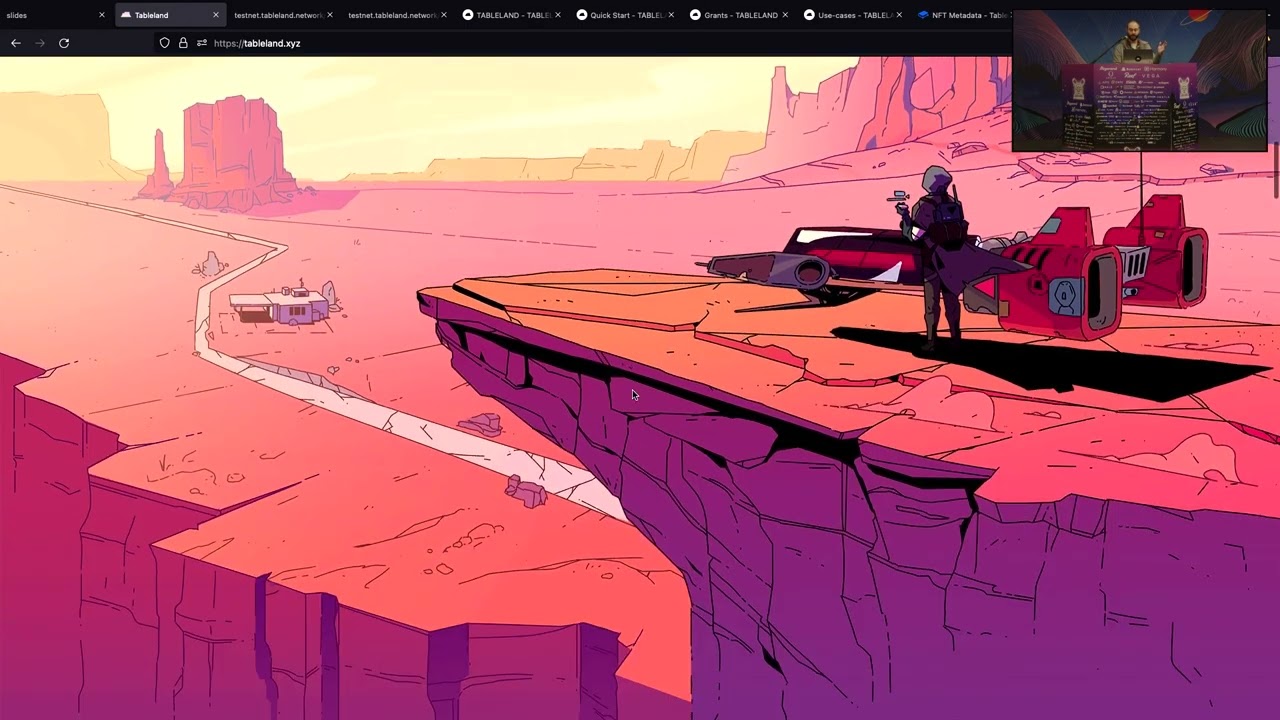Open the Quick Start - TABLELAND tab

pos(620,15)
